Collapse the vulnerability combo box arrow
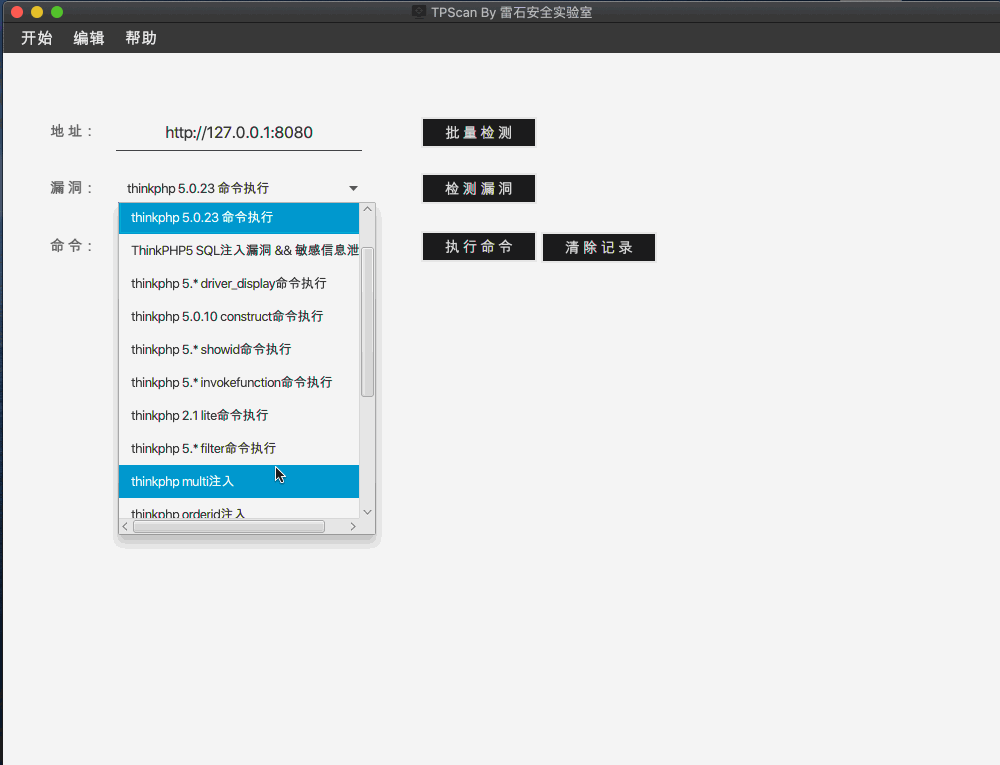 point(353,188)
